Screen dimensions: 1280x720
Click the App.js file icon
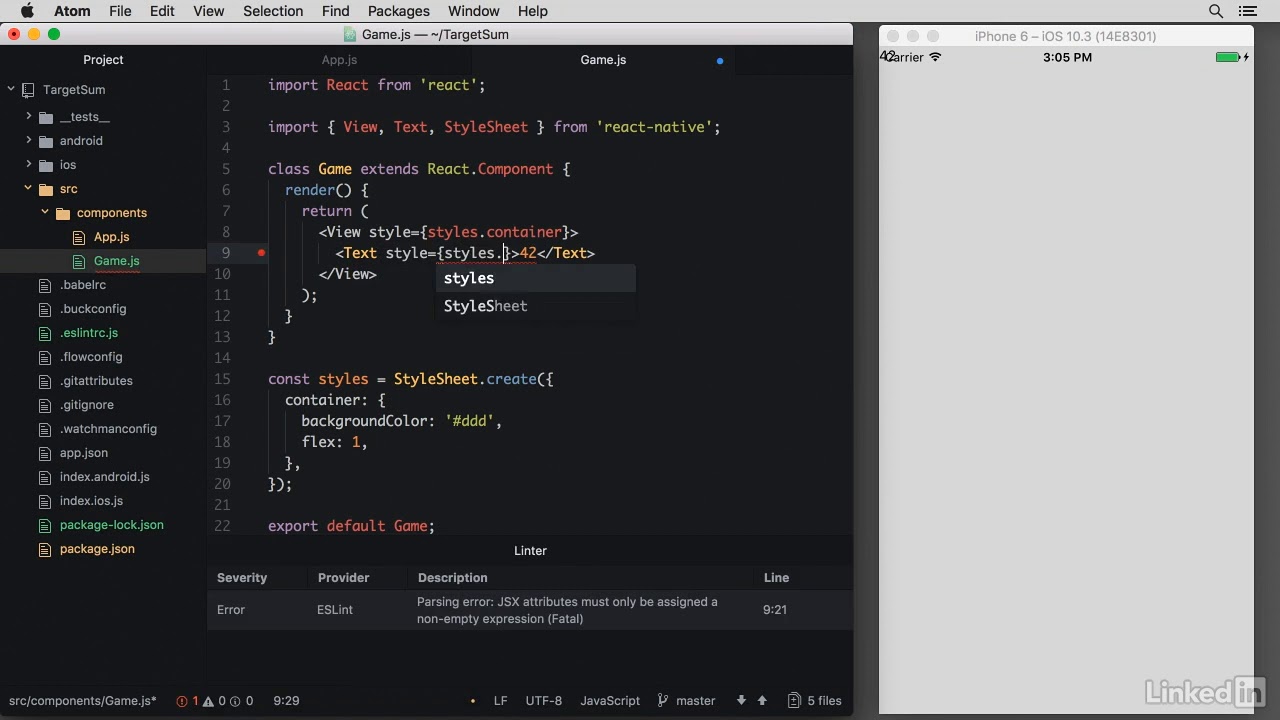click(x=80, y=237)
